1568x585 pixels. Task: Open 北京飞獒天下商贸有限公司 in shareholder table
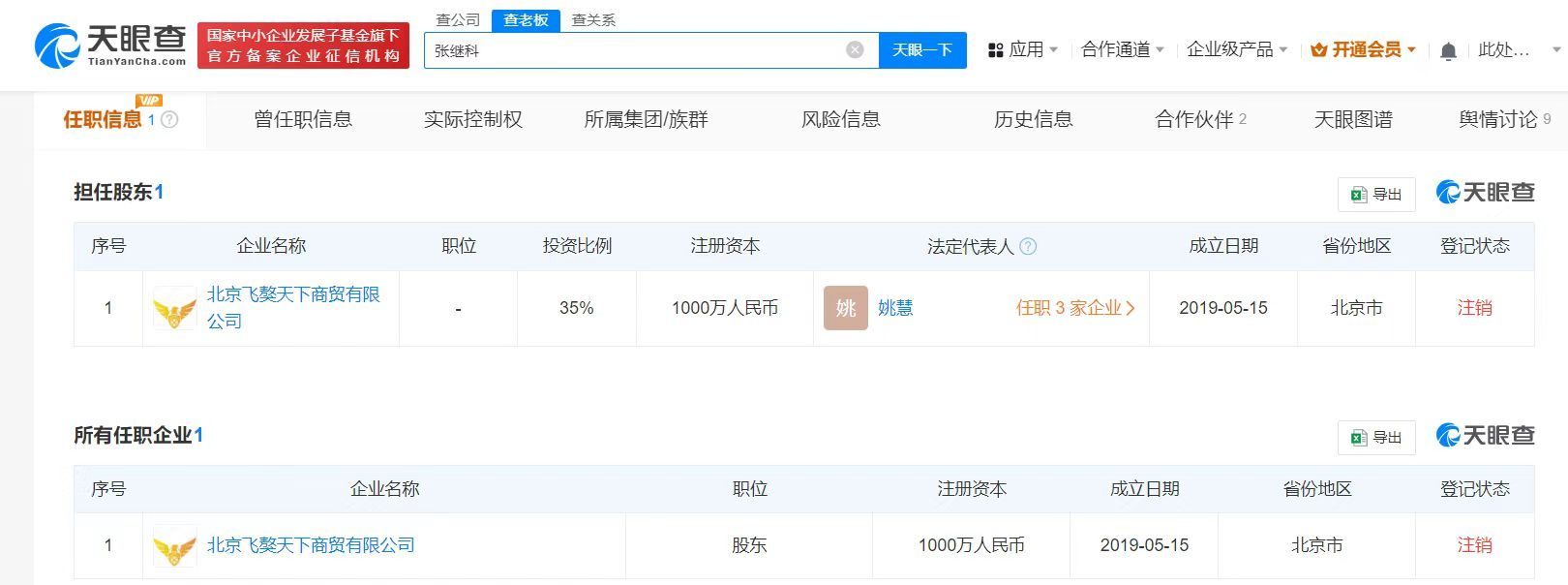pyautogui.click(x=293, y=307)
